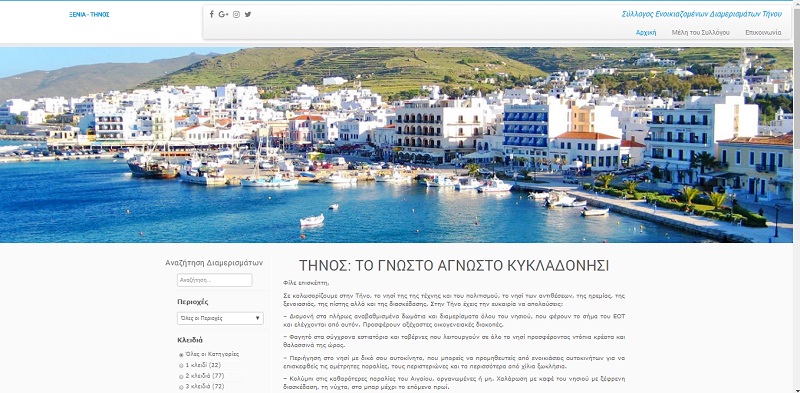Open the Επικοινωνία menu item

[x=763, y=33]
